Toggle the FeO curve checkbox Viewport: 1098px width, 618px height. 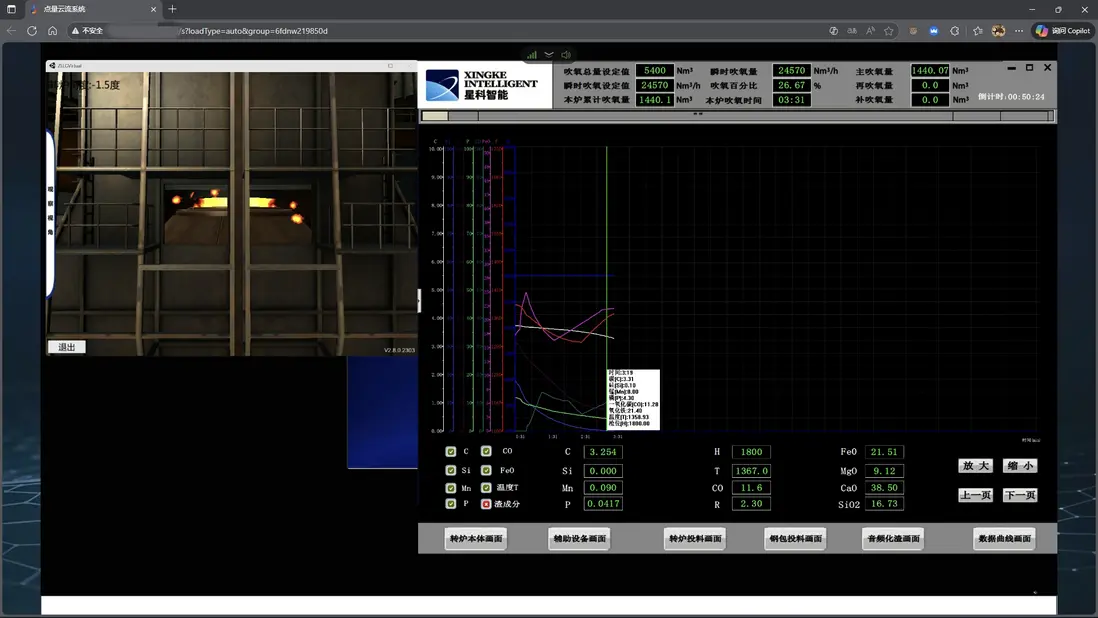[486, 470]
